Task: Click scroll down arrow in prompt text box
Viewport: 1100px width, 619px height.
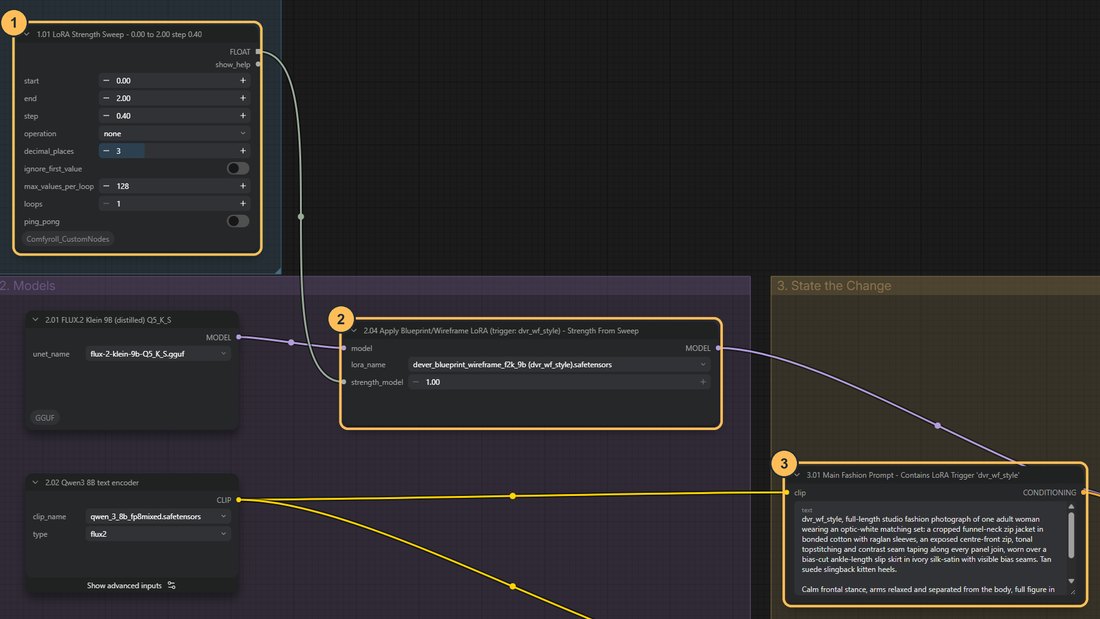Action: click(1071, 581)
